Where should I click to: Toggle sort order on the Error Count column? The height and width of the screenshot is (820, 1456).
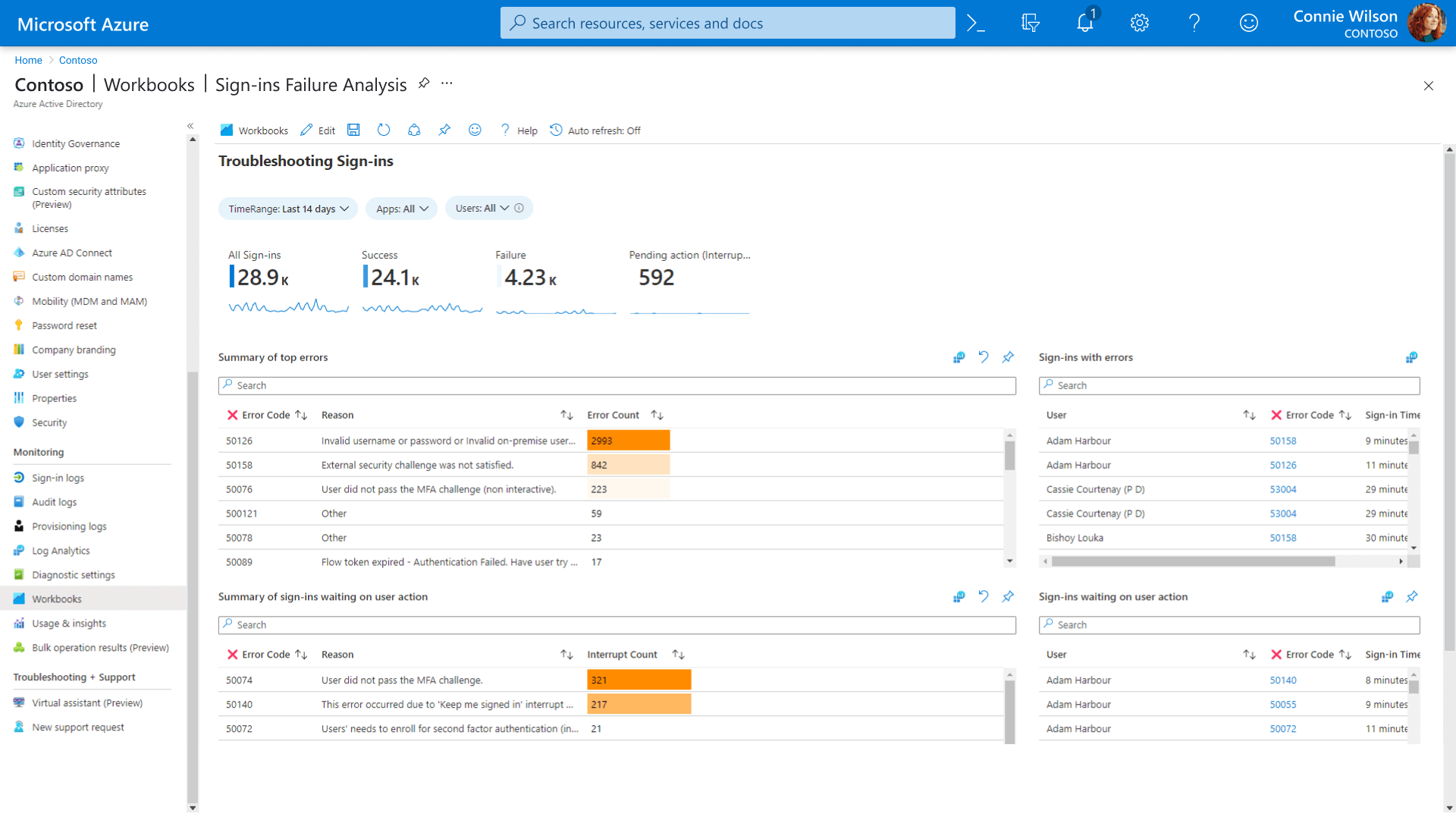click(657, 415)
